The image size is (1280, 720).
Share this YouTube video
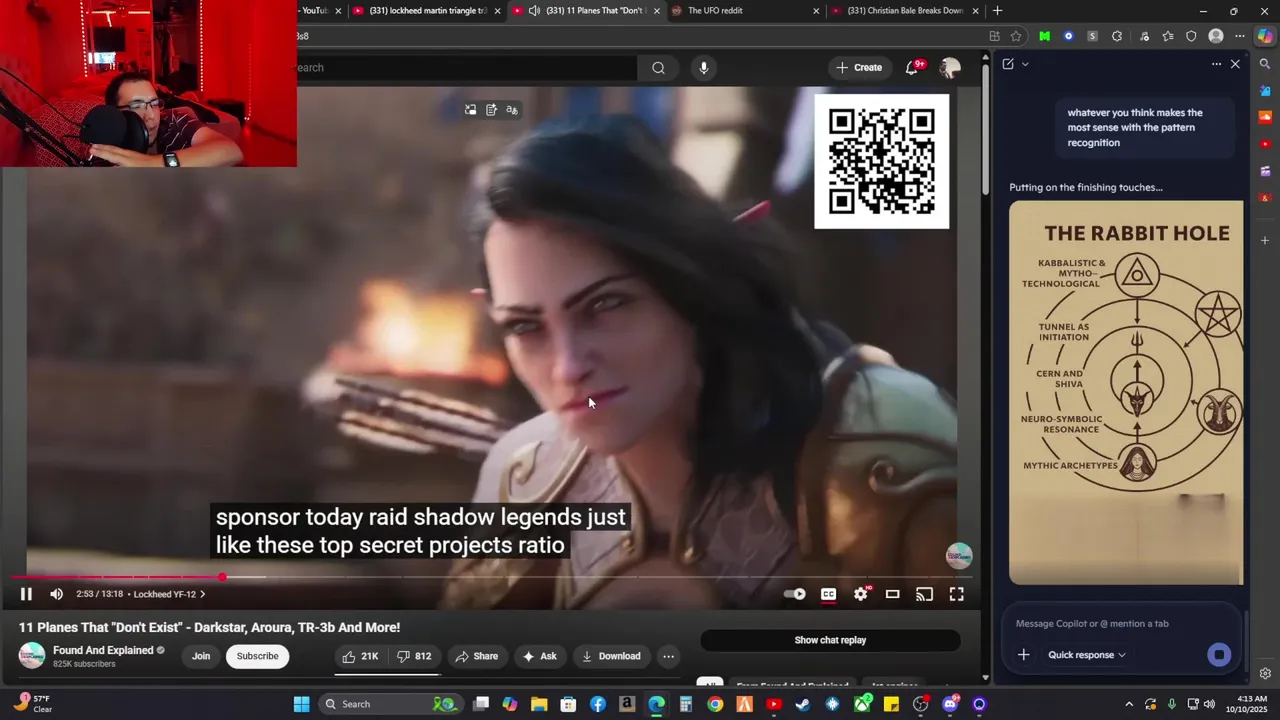coord(476,656)
